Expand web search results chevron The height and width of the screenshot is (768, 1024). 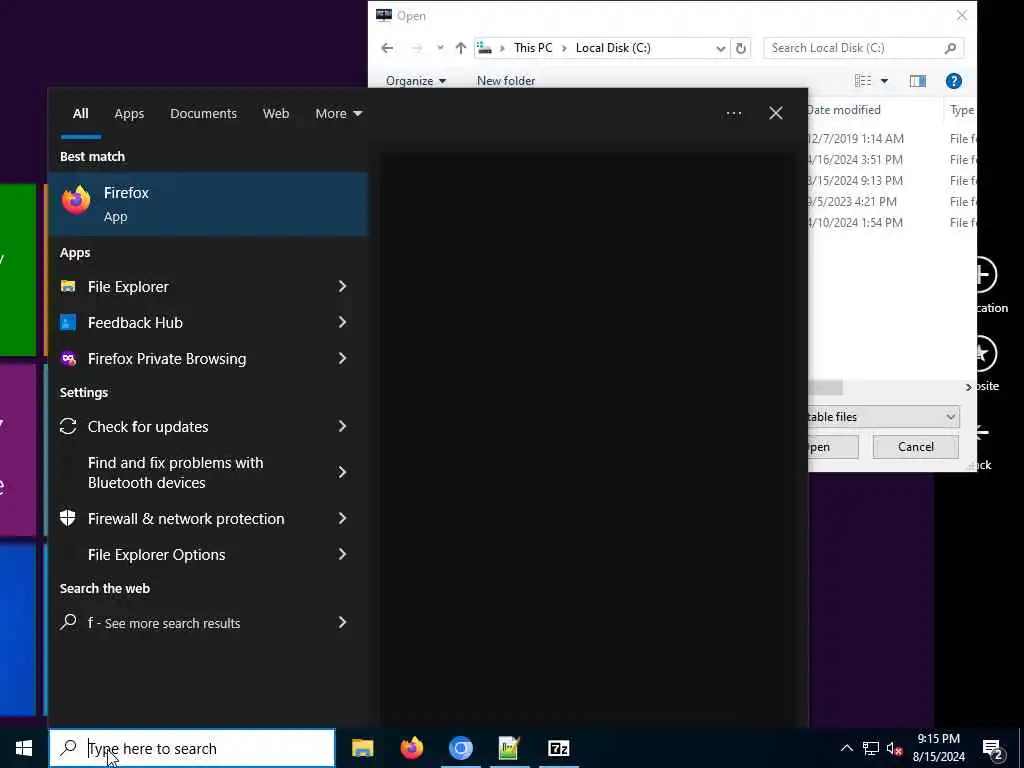pyautogui.click(x=342, y=622)
